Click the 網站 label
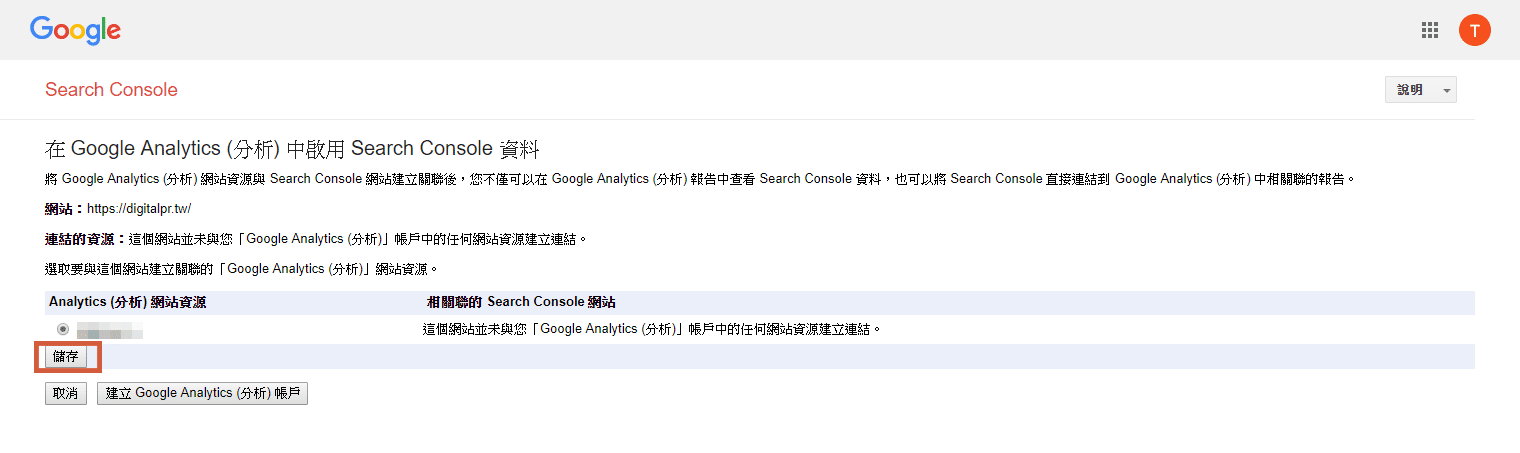The width and height of the screenshot is (1520, 453). (x=64, y=209)
